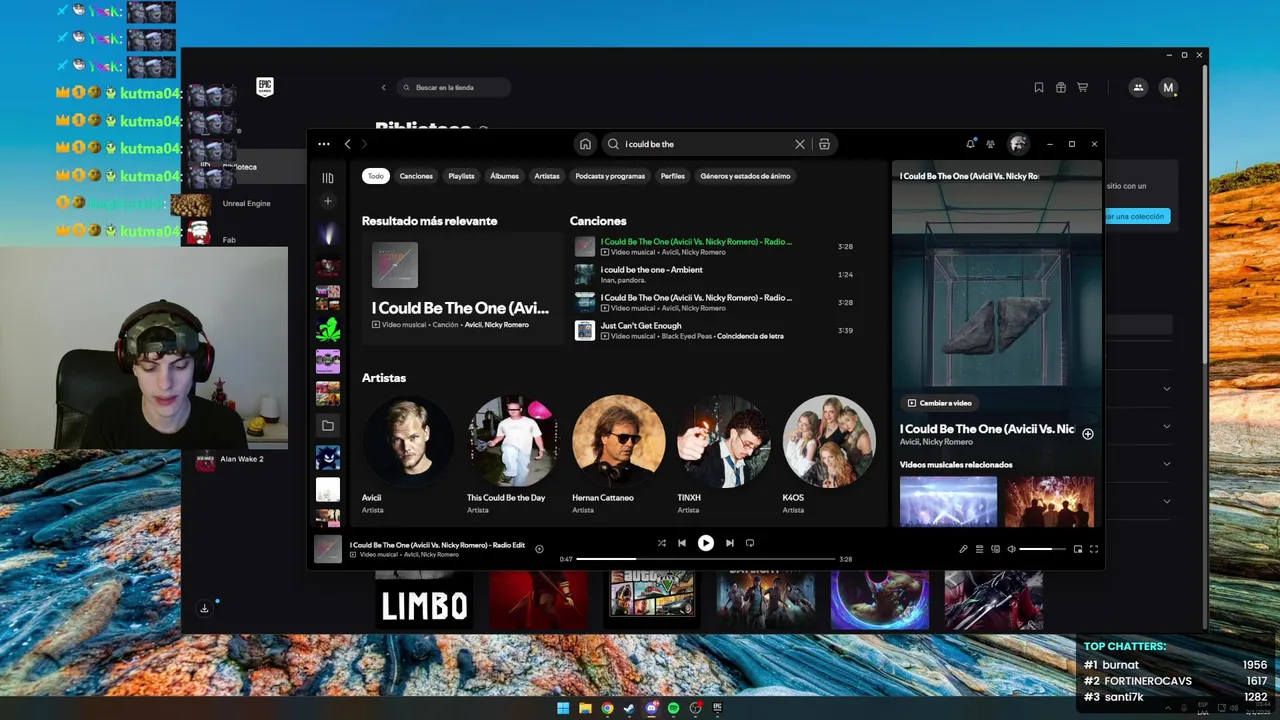Screen dimensions: 1280x720
Task: Open Spotify notifications bell
Action: click(970, 144)
